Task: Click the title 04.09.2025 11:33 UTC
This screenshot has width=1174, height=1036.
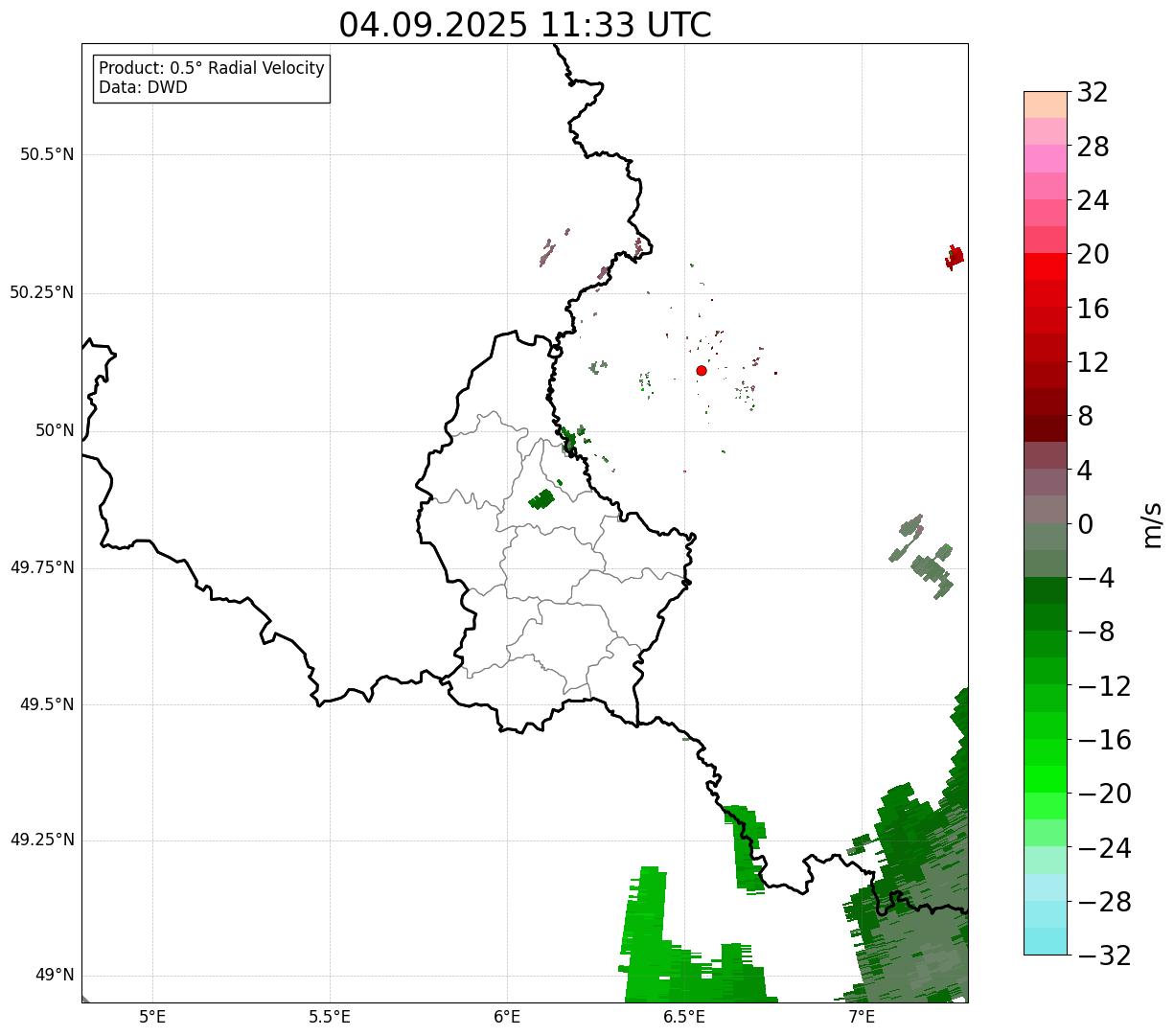Action: [x=525, y=25]
